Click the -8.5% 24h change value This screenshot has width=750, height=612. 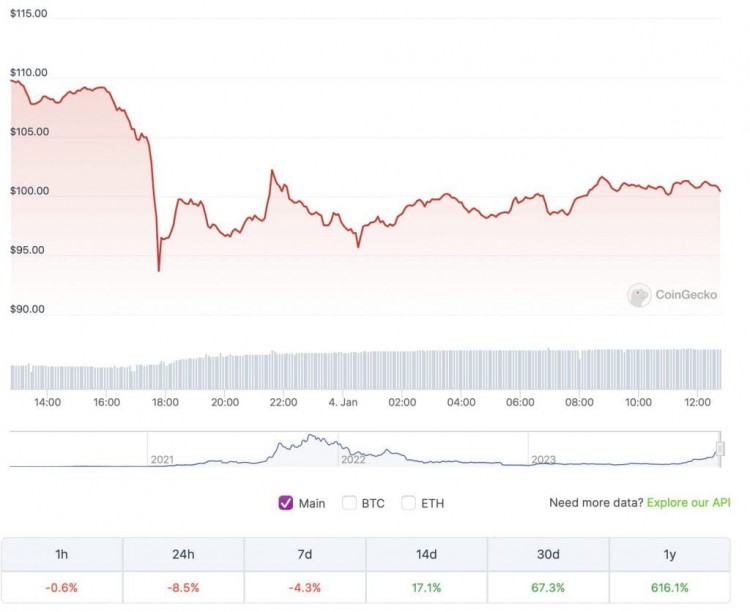[183, 587]
